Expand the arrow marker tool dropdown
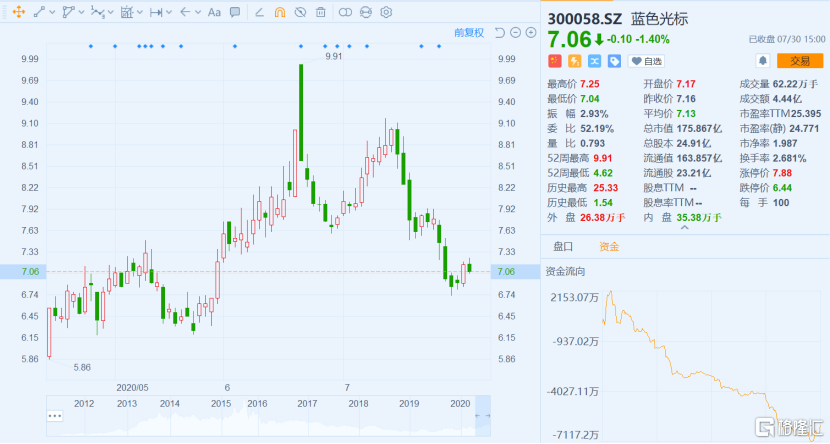The height and width of the screenshot is (444, 830). coord(197,12)
